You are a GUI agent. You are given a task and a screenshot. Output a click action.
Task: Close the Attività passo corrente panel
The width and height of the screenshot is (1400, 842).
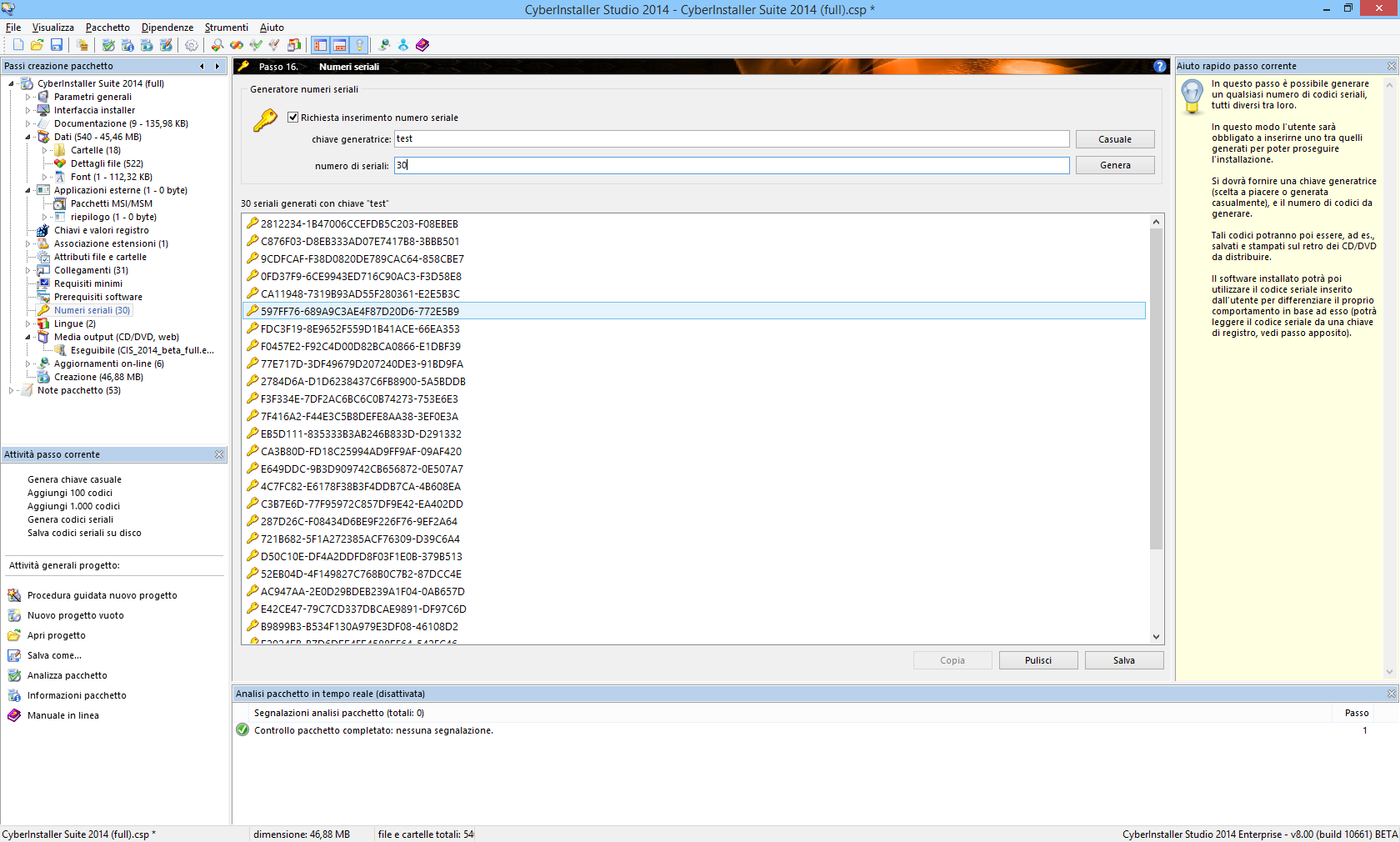[x=219, y=454]
